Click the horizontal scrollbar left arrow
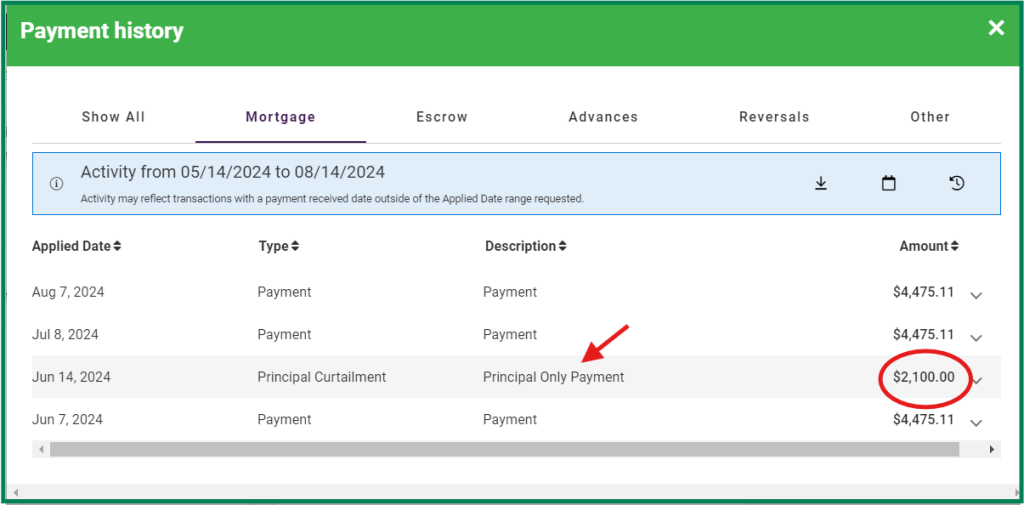Viewport: 1024px width, 505px height. [x=41, y=450]
